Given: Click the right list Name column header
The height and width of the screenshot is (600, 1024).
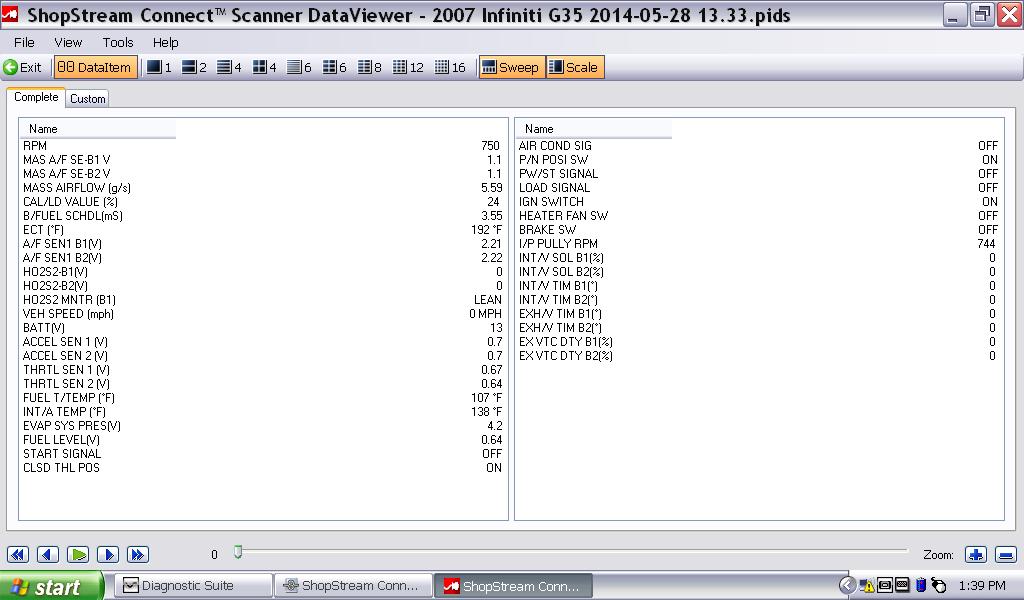Looking at the screenshot, I should coord(594,129).
